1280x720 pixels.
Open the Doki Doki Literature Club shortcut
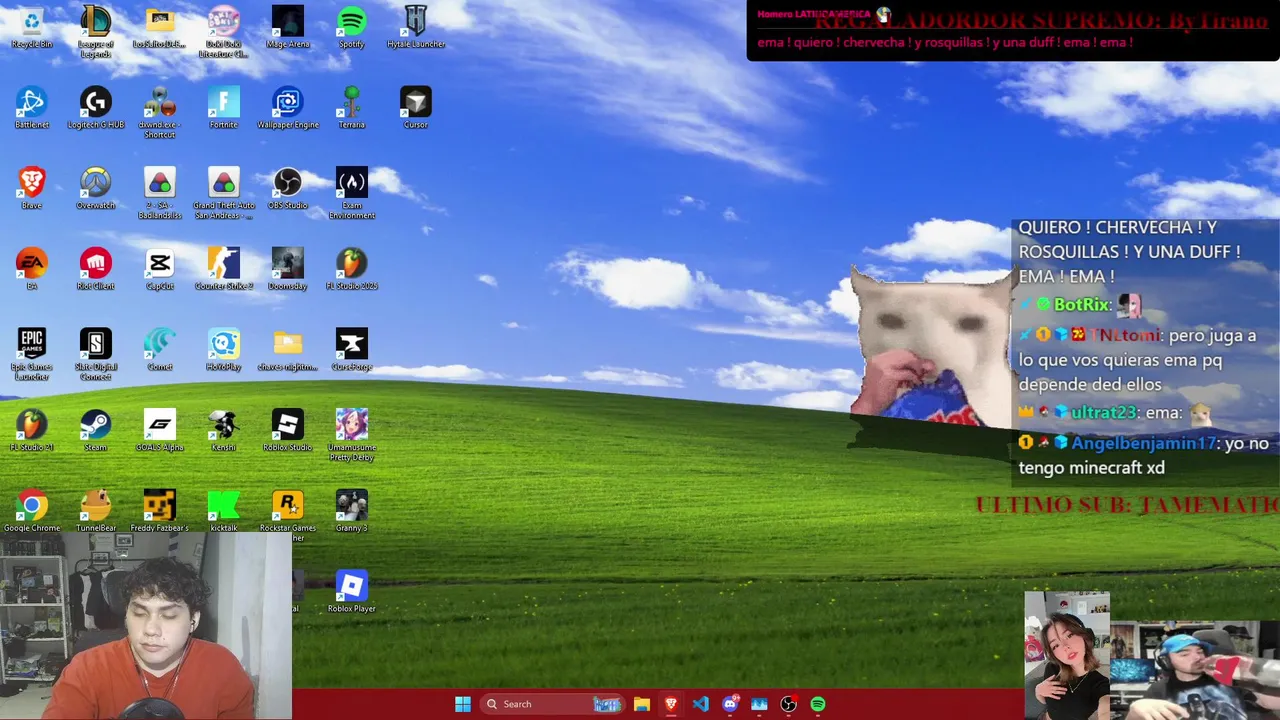point(224,32)
